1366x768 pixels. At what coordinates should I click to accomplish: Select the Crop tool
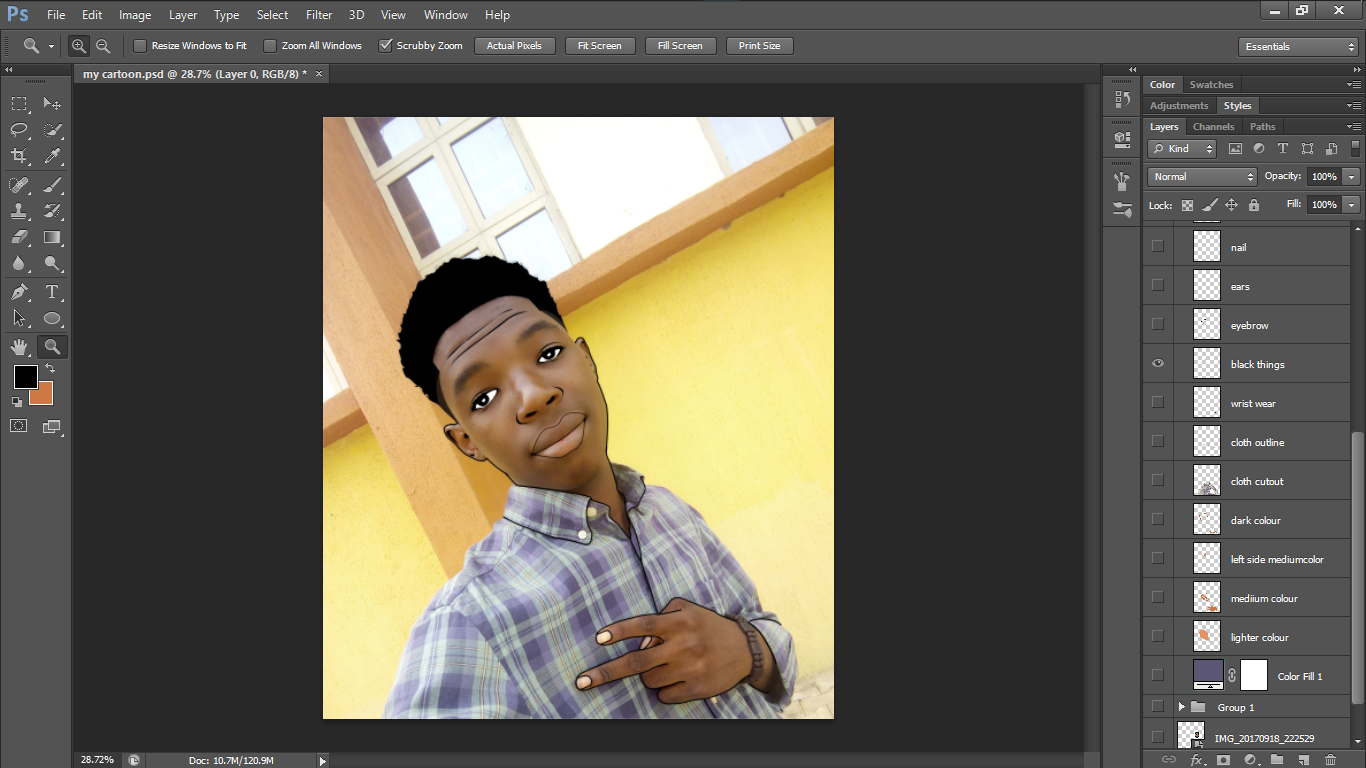19,156
